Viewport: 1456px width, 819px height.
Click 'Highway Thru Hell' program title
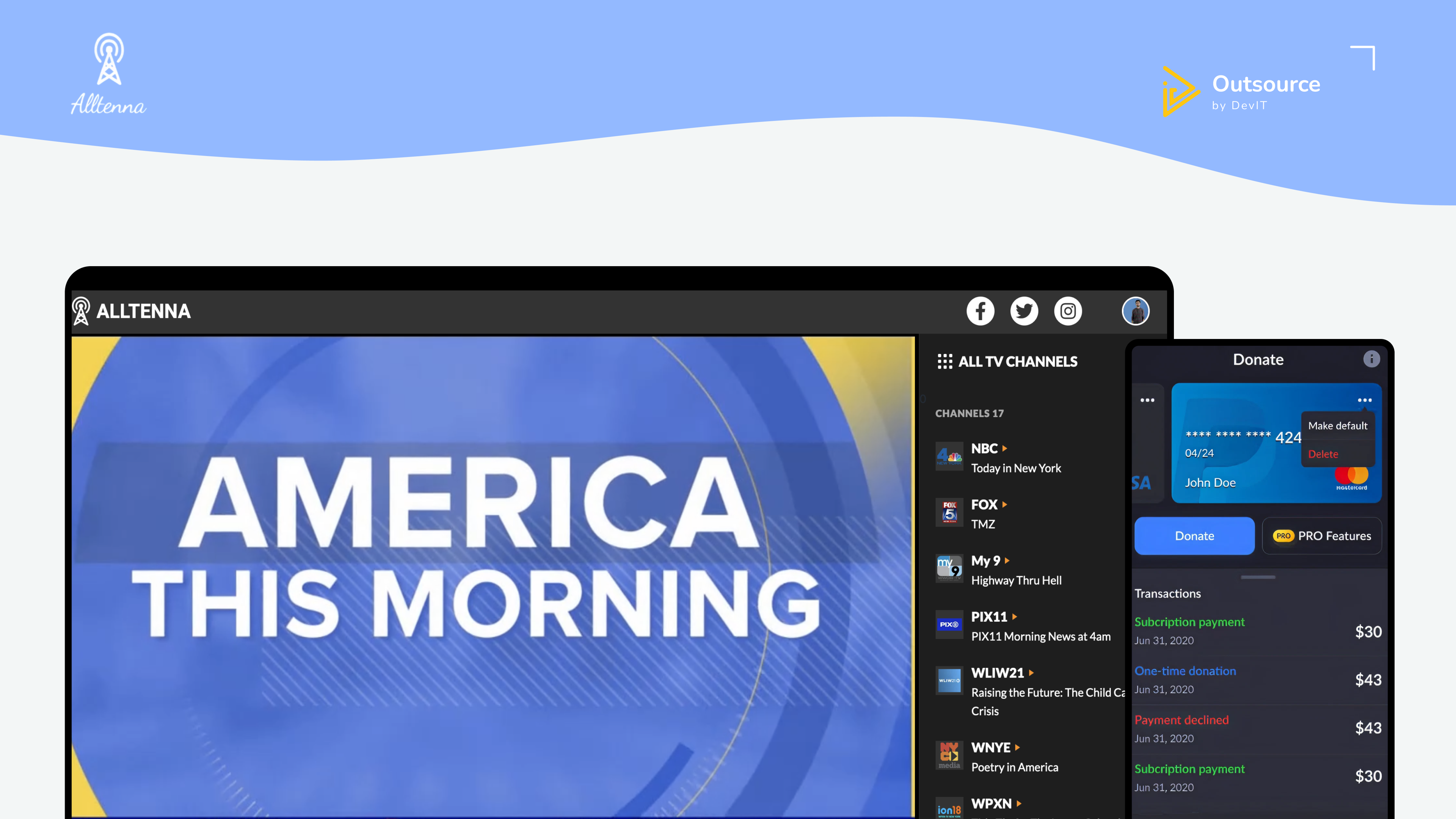1016,581
